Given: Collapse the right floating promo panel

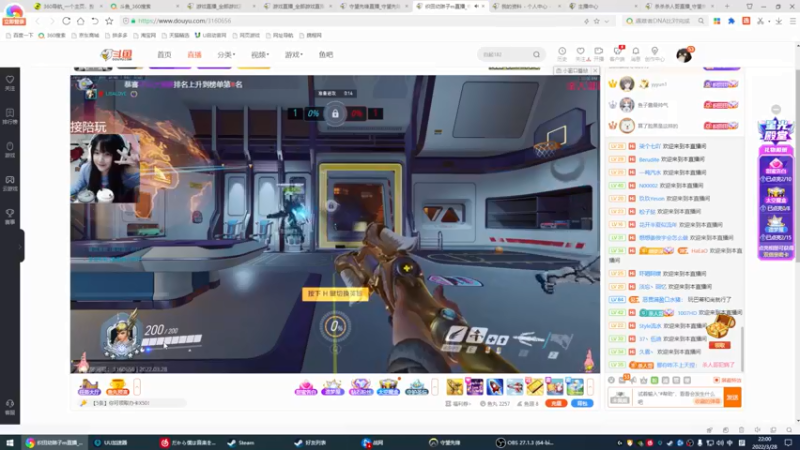Looking at the screenshot, I should pyautogui.click(x=776, y=109).
